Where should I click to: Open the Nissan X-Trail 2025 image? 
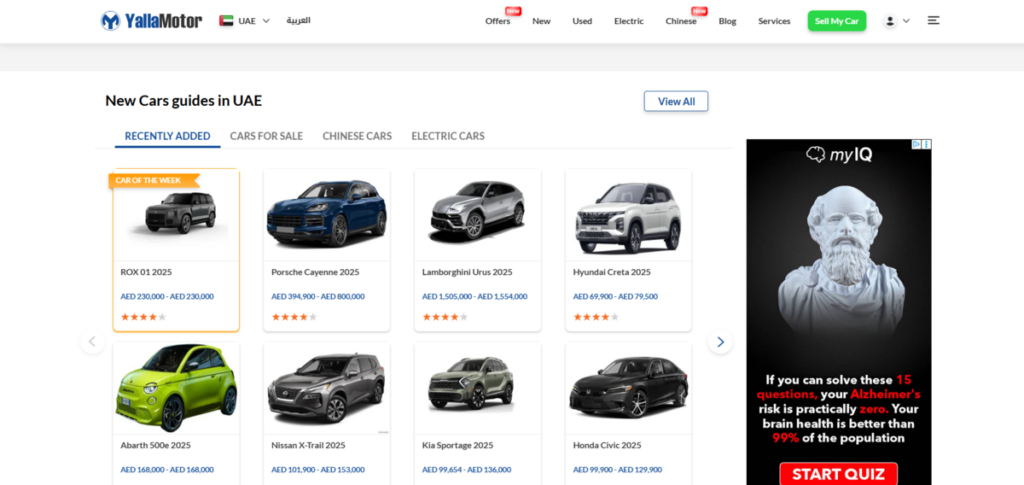[327, 388]
